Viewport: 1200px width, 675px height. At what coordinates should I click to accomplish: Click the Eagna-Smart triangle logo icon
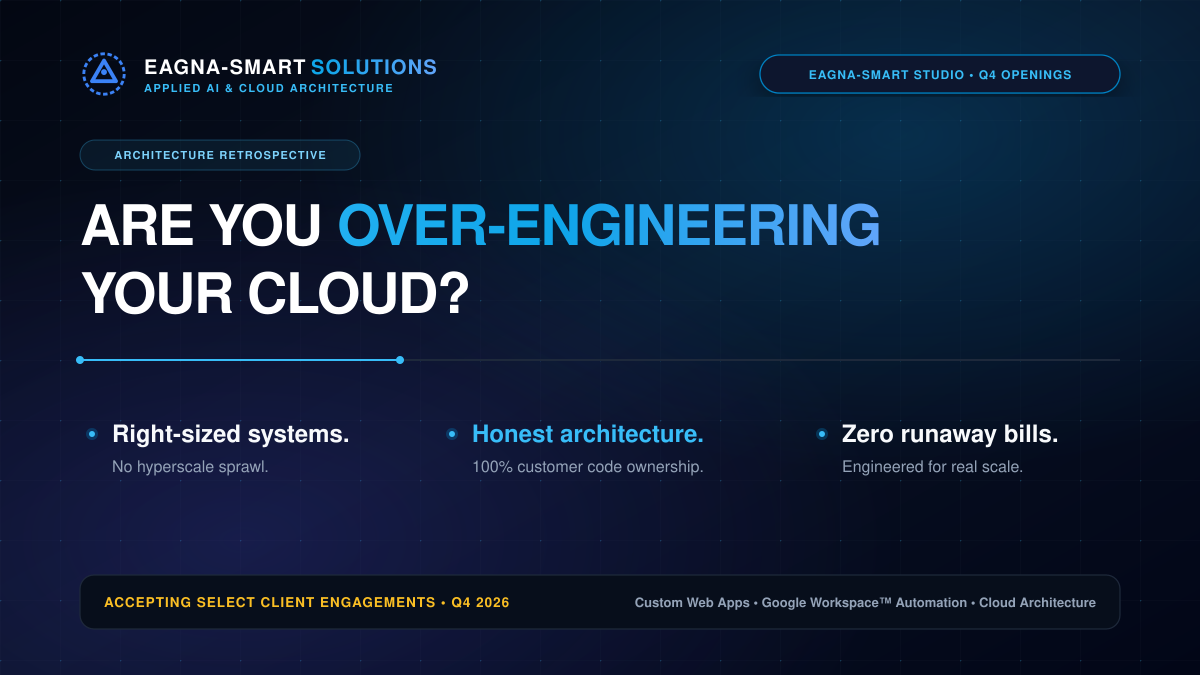pos(104,74)
